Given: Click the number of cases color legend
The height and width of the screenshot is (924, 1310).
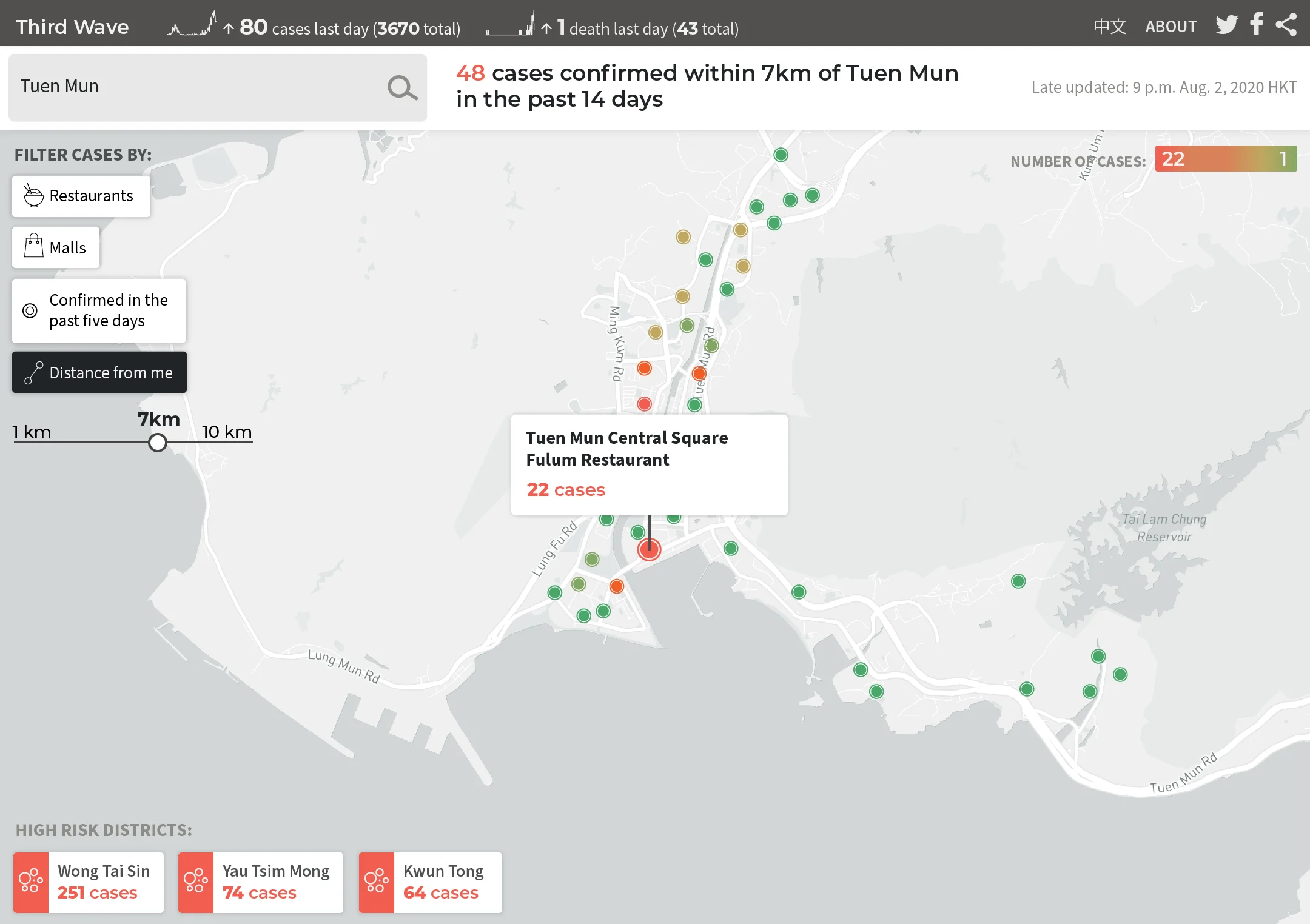Looking at the screenshot, I should tap(1225, 159).
